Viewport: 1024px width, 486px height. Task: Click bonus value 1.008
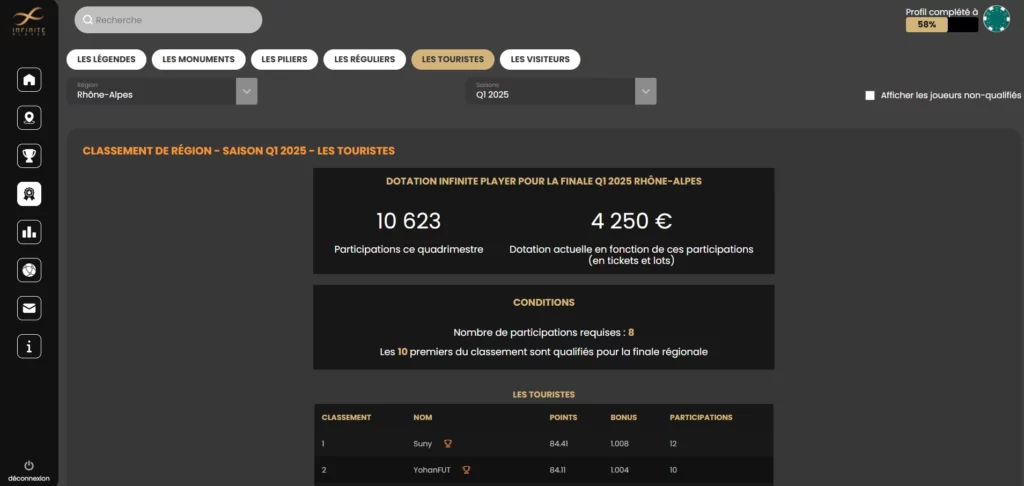(x=619, y=444)
